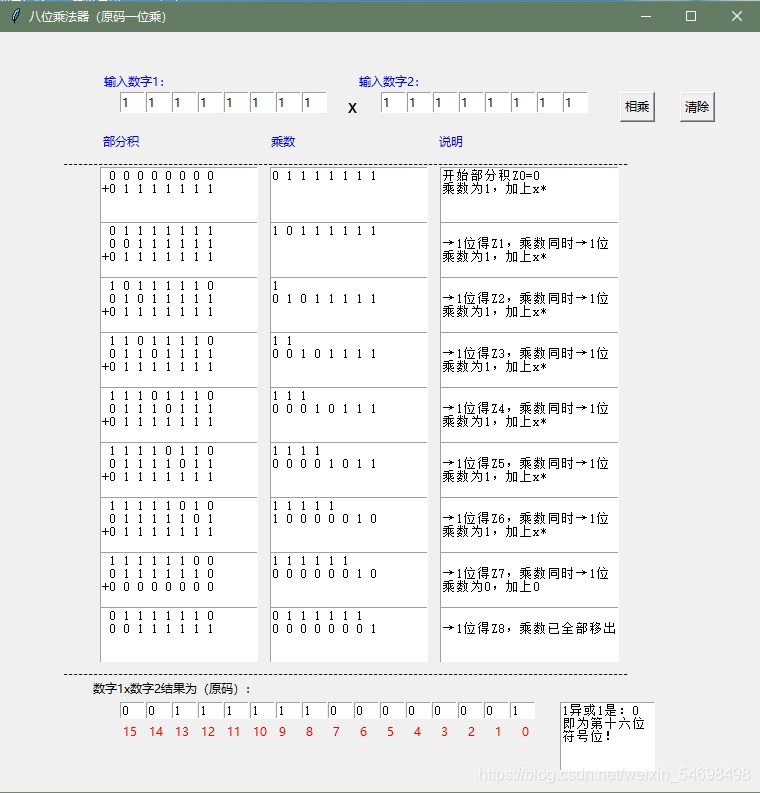Click the 部分积 column heading
The width and height of the screenshot is (760, 793).
(121, 142)
